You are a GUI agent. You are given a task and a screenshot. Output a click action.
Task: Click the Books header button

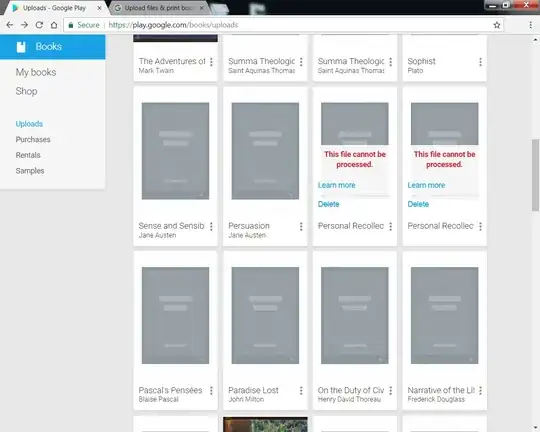[53, 47]
